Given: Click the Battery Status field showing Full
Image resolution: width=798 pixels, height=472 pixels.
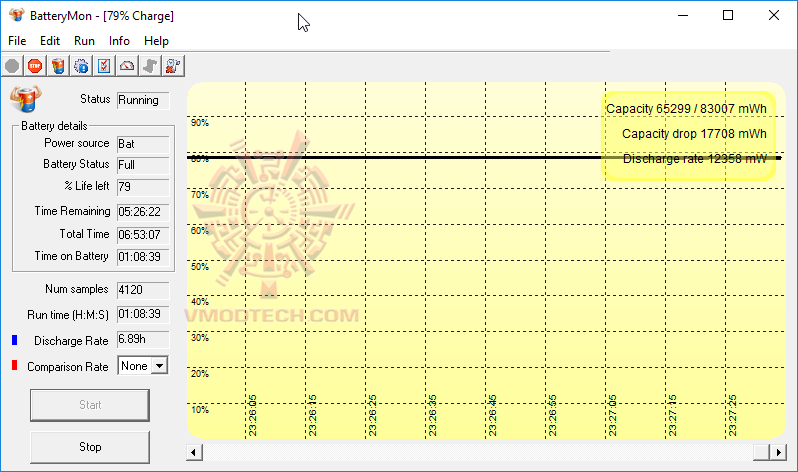Looking at the screenshot, I should click(143, 165).
